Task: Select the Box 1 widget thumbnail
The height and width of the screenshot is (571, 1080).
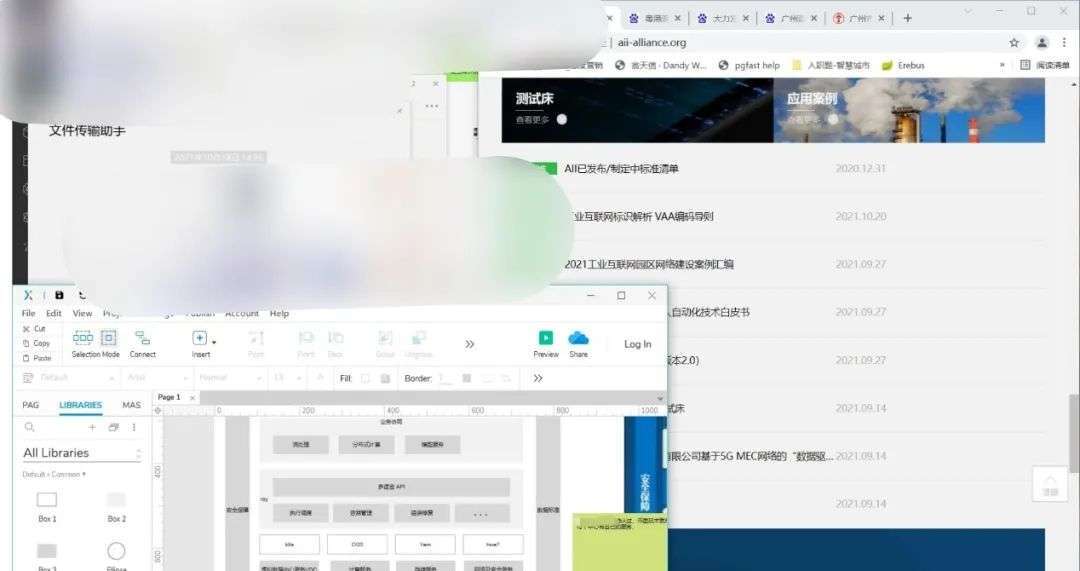Action: pos(47,500)
